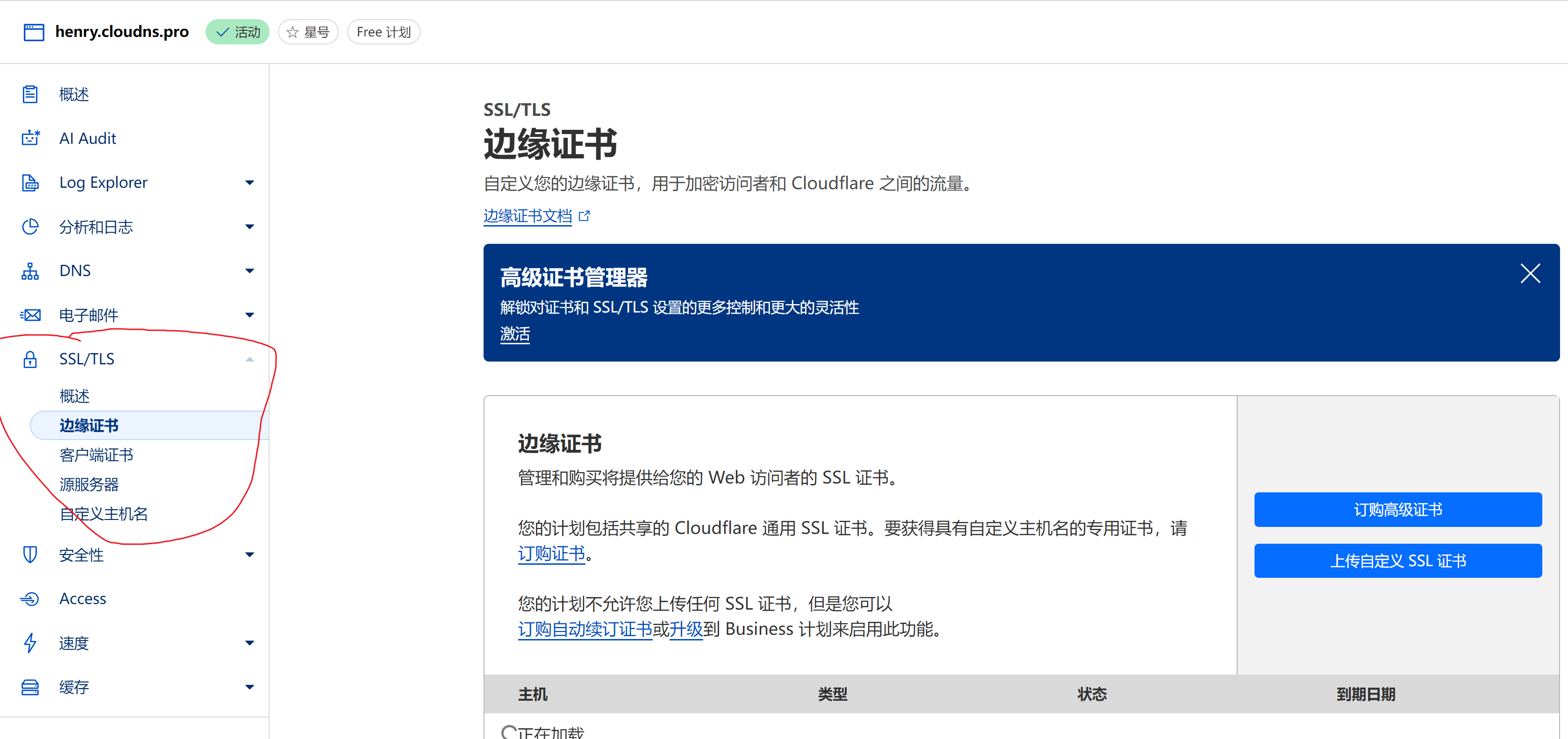1568x739 pixels.
Task: Collapse the SSL/TLS section chevron
Action: (249, 359)
